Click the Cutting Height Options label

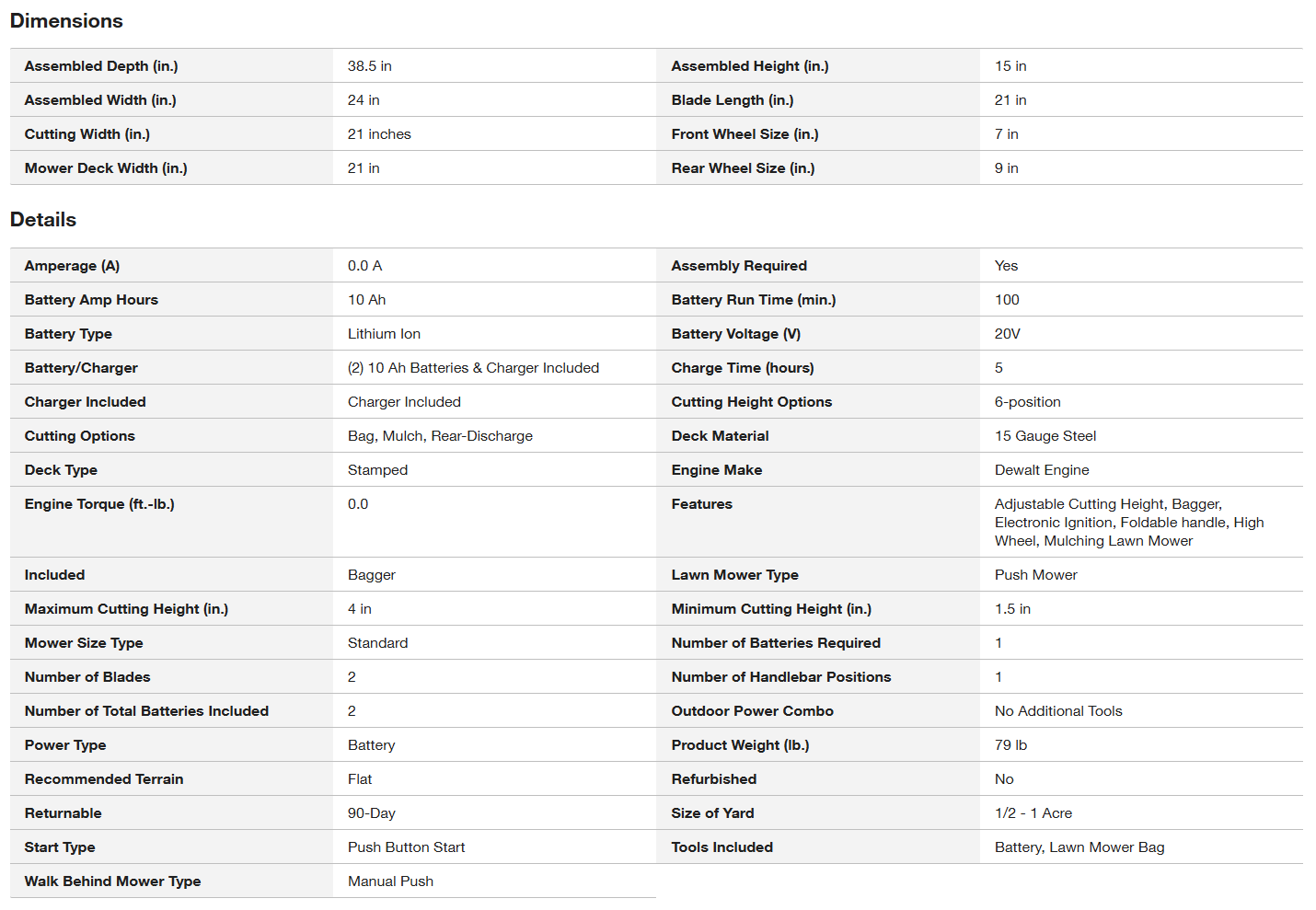(x=751, y=402)
